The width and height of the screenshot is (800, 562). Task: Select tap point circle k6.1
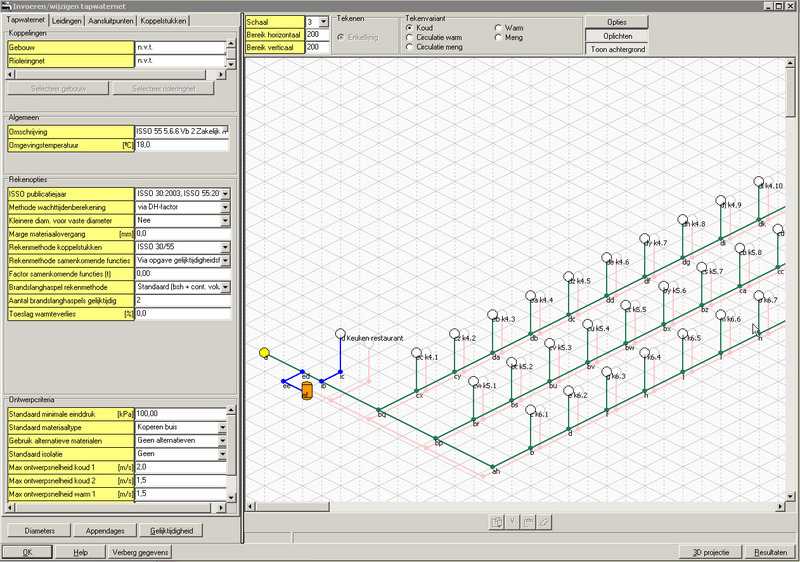click(531, 410)
